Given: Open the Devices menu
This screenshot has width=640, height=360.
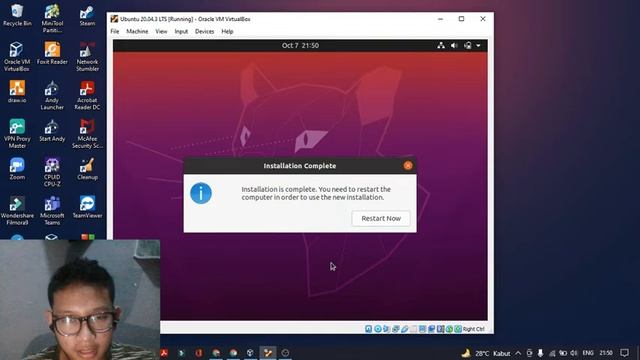Looking at the screenshot, I should point(204,31).
